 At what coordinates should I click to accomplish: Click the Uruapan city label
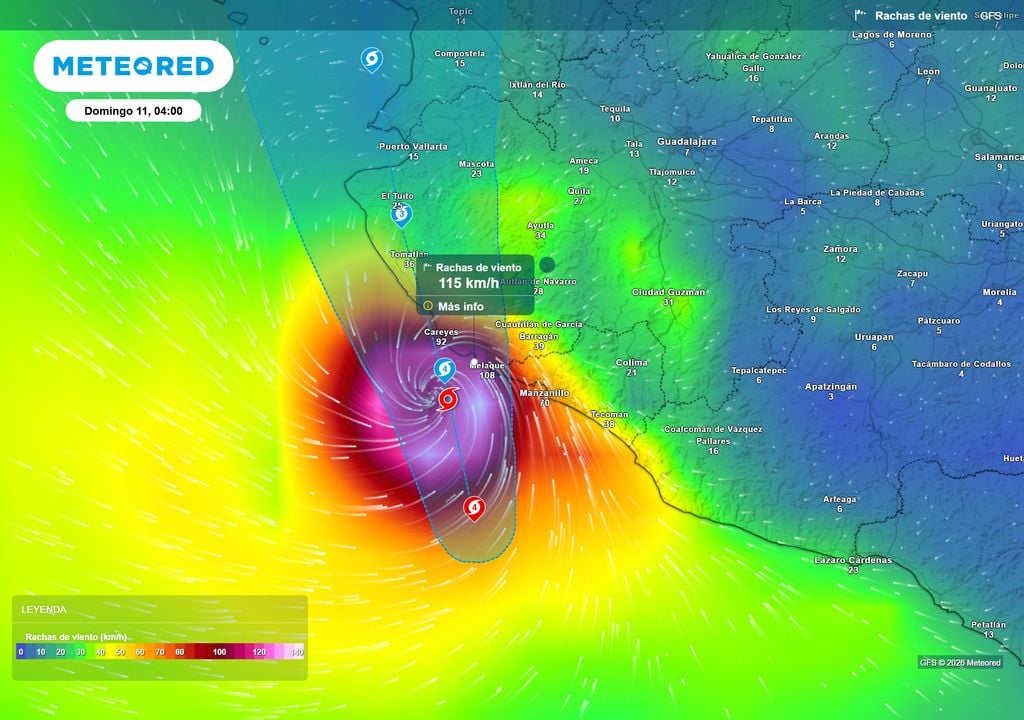pos(874,337)
